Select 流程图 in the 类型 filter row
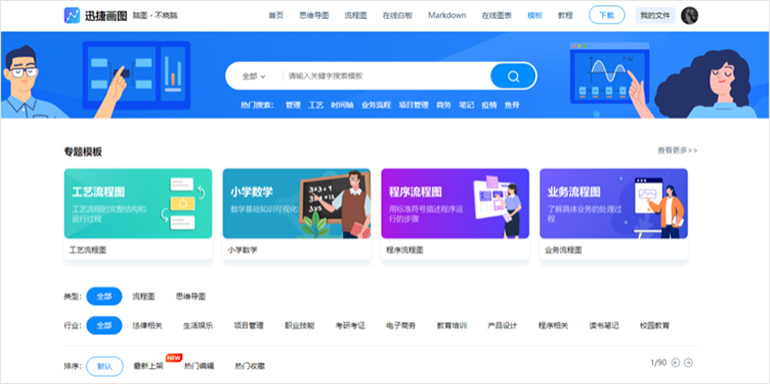The width and height of the screenshot is (770, 384). [x=144, y=297]
